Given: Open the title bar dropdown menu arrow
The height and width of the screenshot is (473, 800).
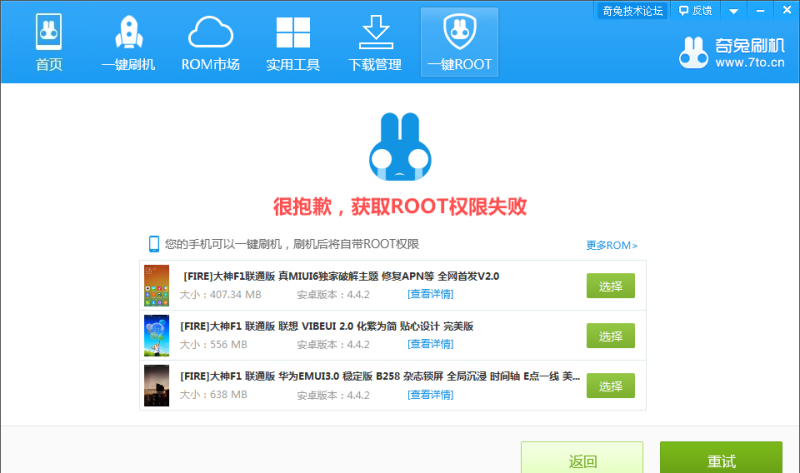Looking at the screenshot, I should tap(733, 11).
